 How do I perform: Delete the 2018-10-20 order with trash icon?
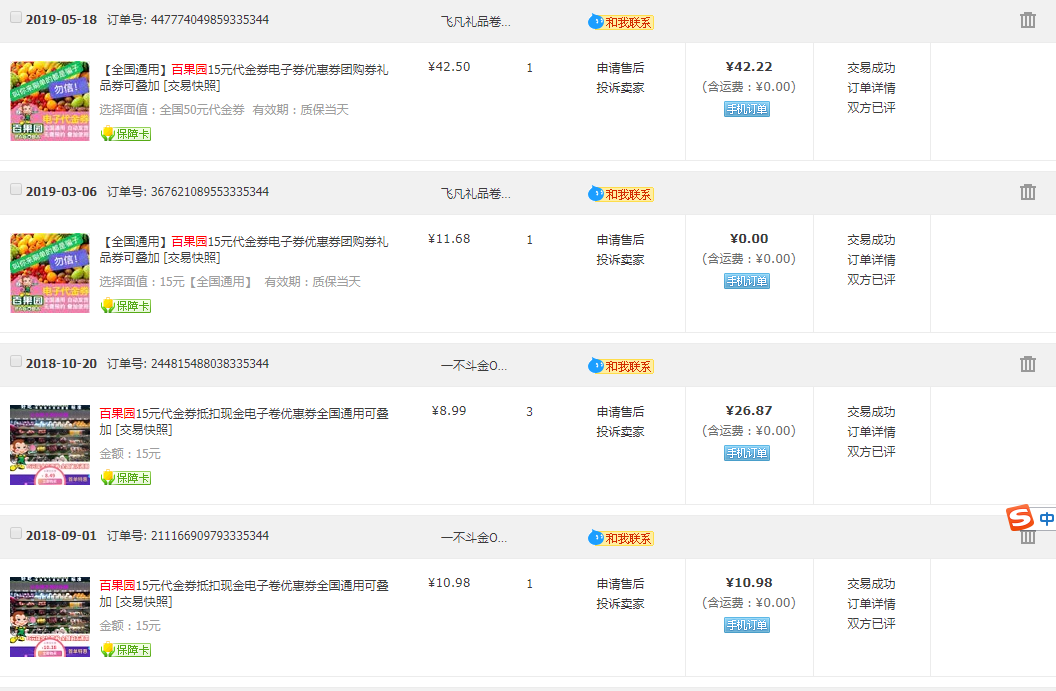click(x=1027, y=364)
